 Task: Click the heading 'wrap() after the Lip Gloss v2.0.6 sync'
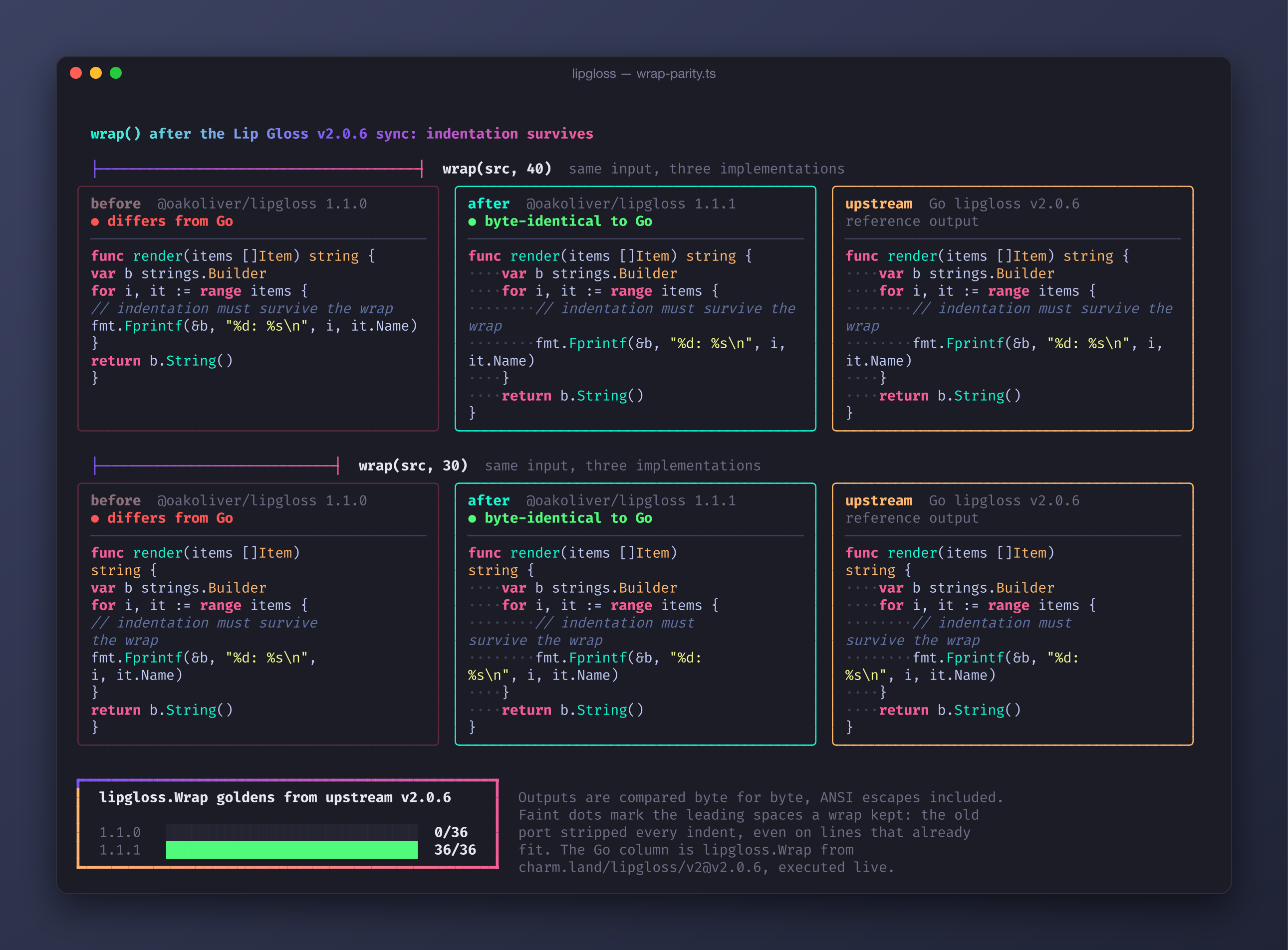[x=254, y=134]
